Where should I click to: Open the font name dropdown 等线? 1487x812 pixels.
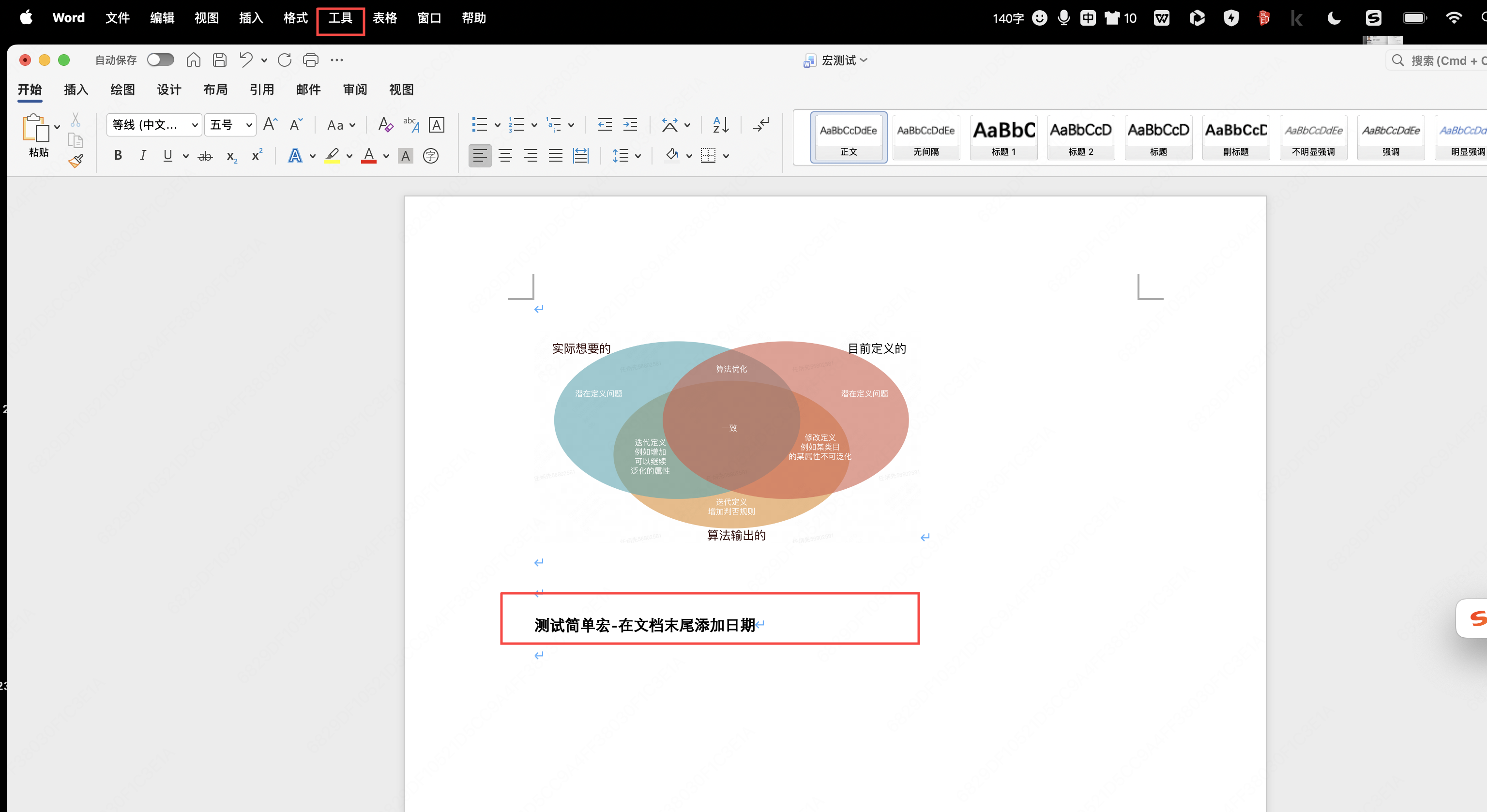(153, 125)
